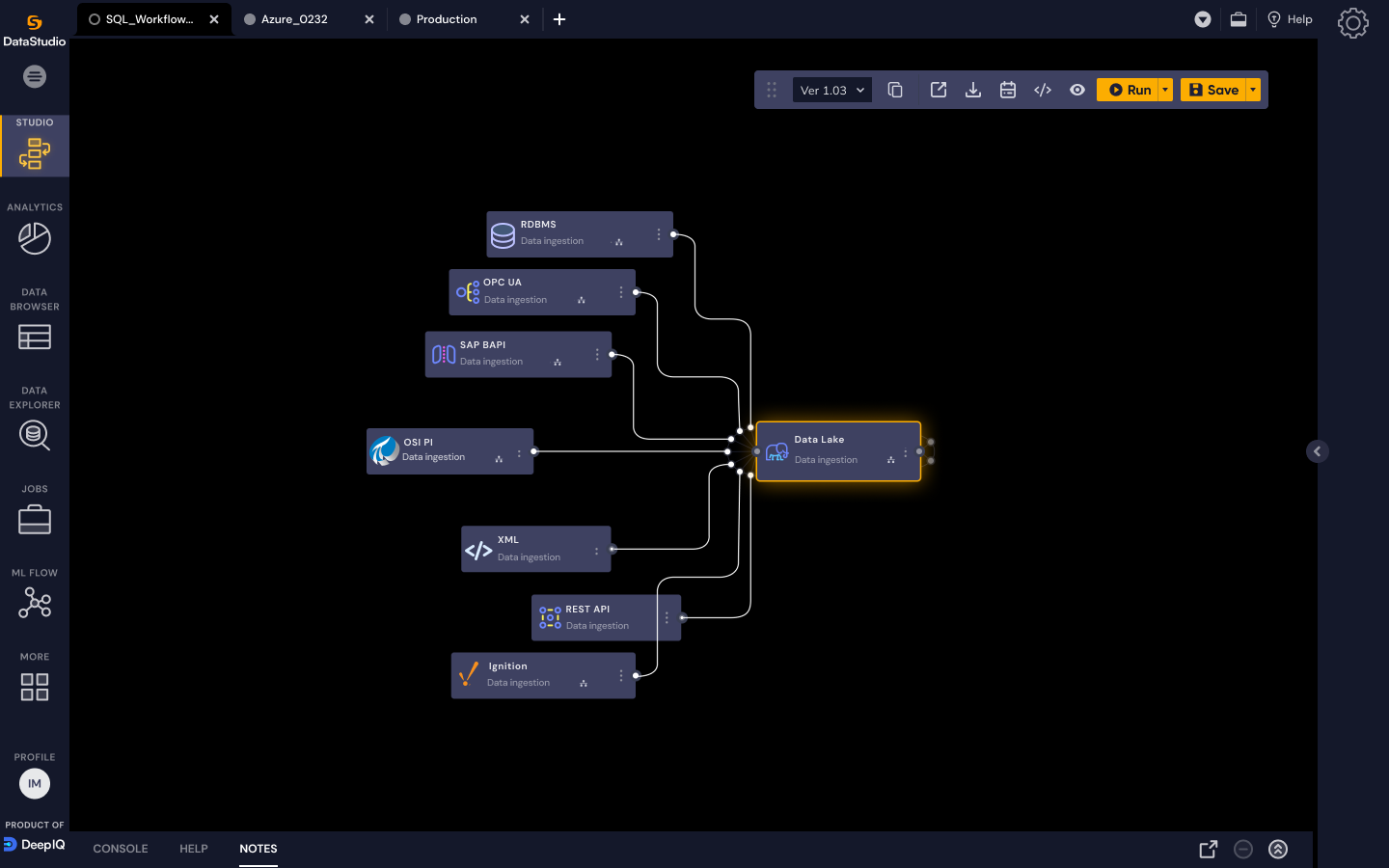Open the settings gear
This screenshot has width=1389, height=868.
pos(1353,22)
